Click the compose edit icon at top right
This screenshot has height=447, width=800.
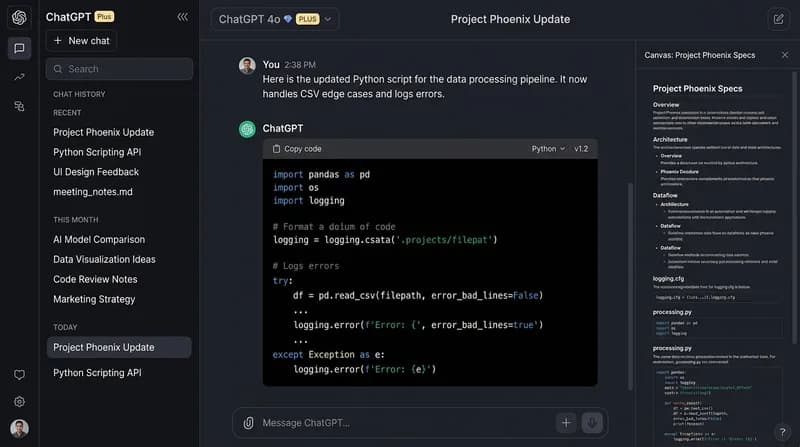pyautogui.click(x=778, y=19)
